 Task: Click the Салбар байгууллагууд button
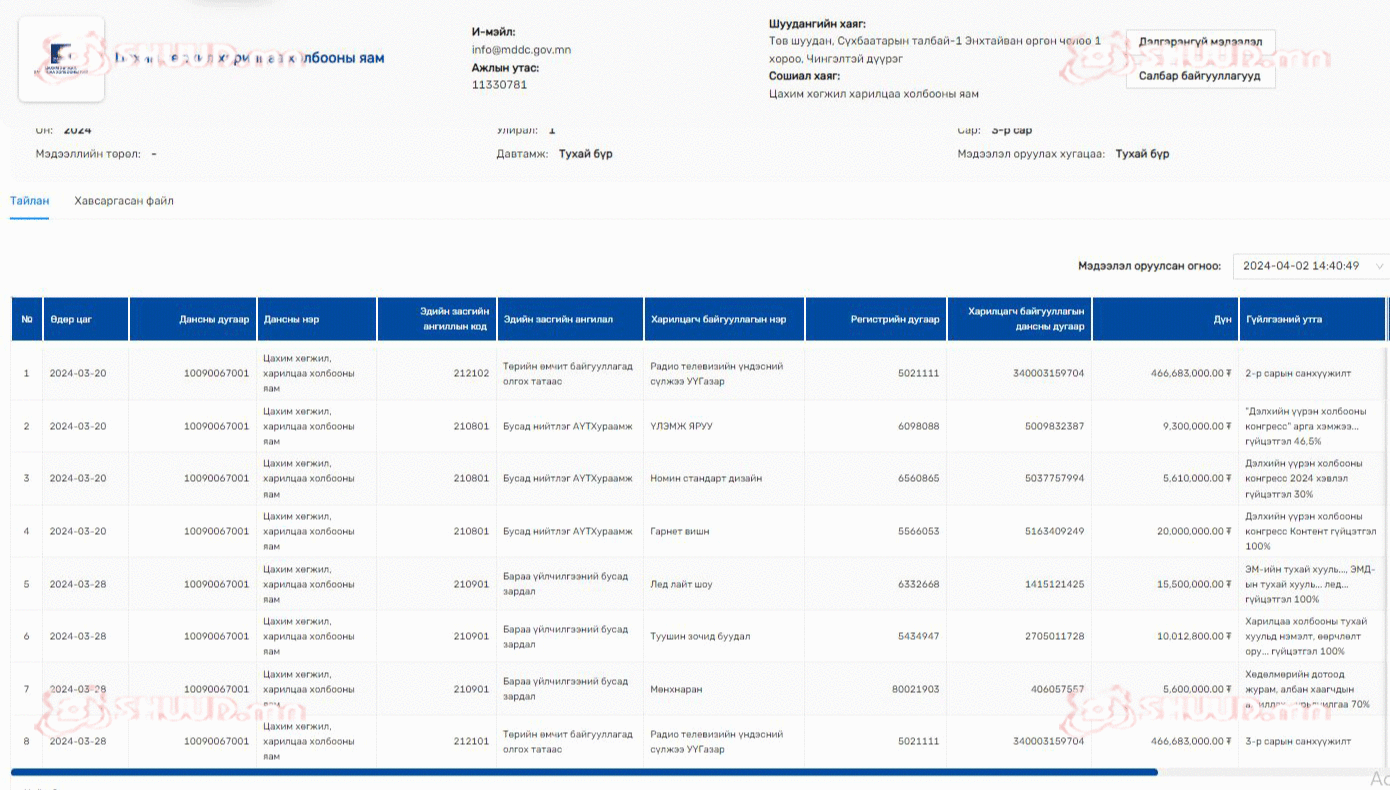(x=1200, y=76)
